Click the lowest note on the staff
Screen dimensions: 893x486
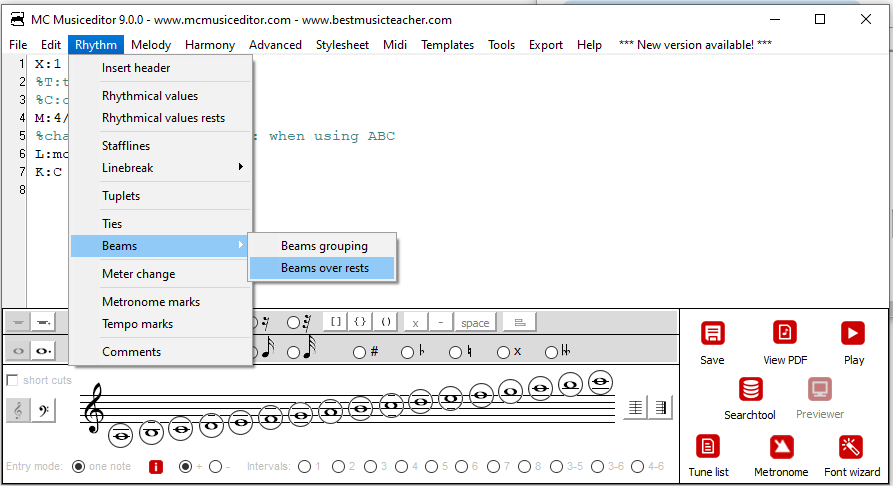click(121, 436)
